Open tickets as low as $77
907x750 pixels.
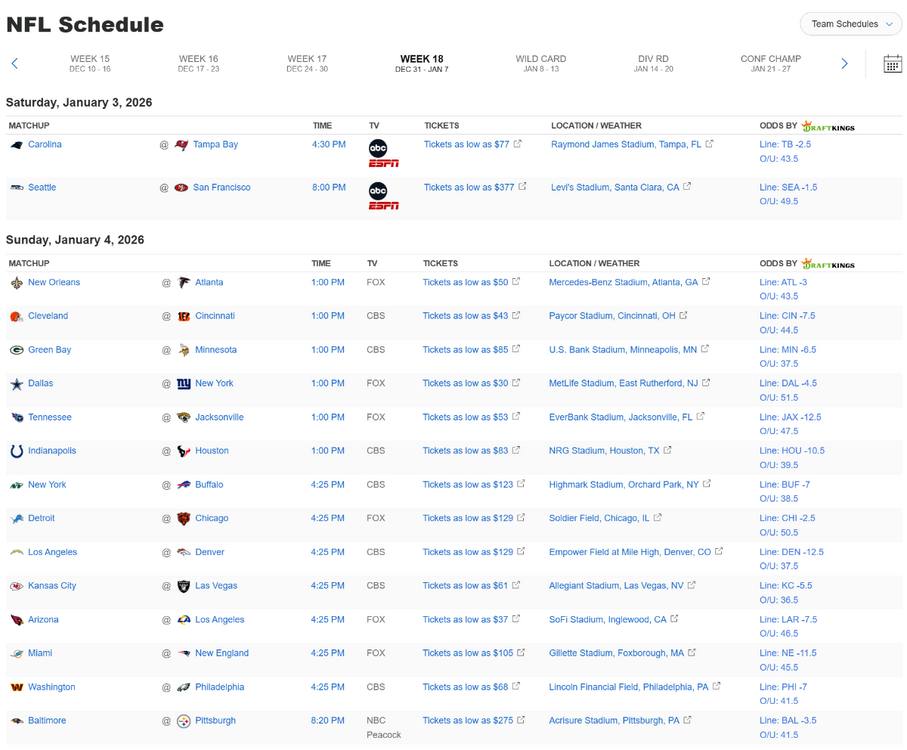[466, 145]
